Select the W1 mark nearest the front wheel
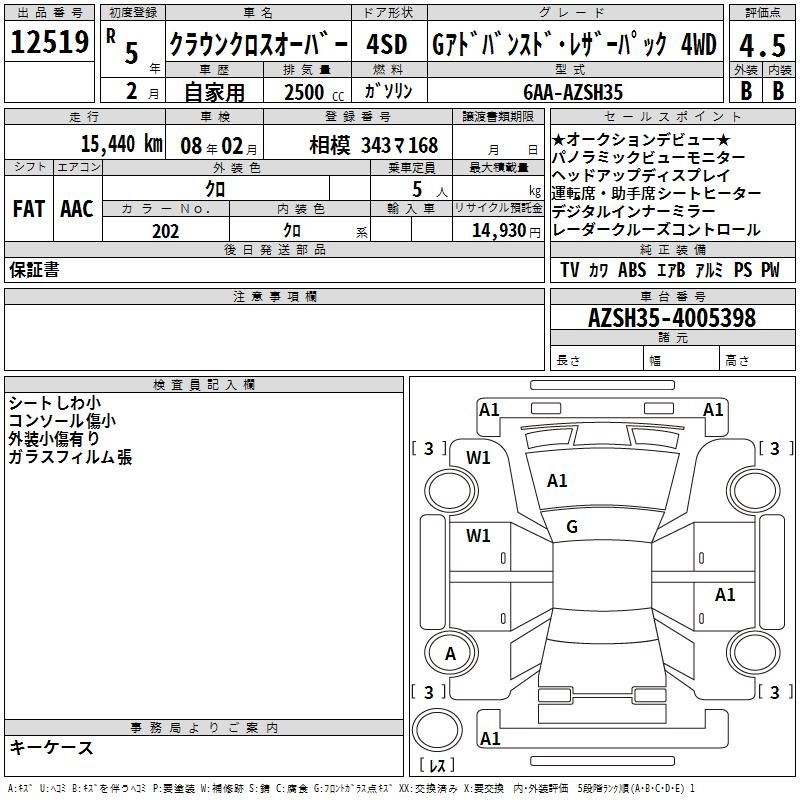This screenshot has width=800, height=800. point(478,458)
